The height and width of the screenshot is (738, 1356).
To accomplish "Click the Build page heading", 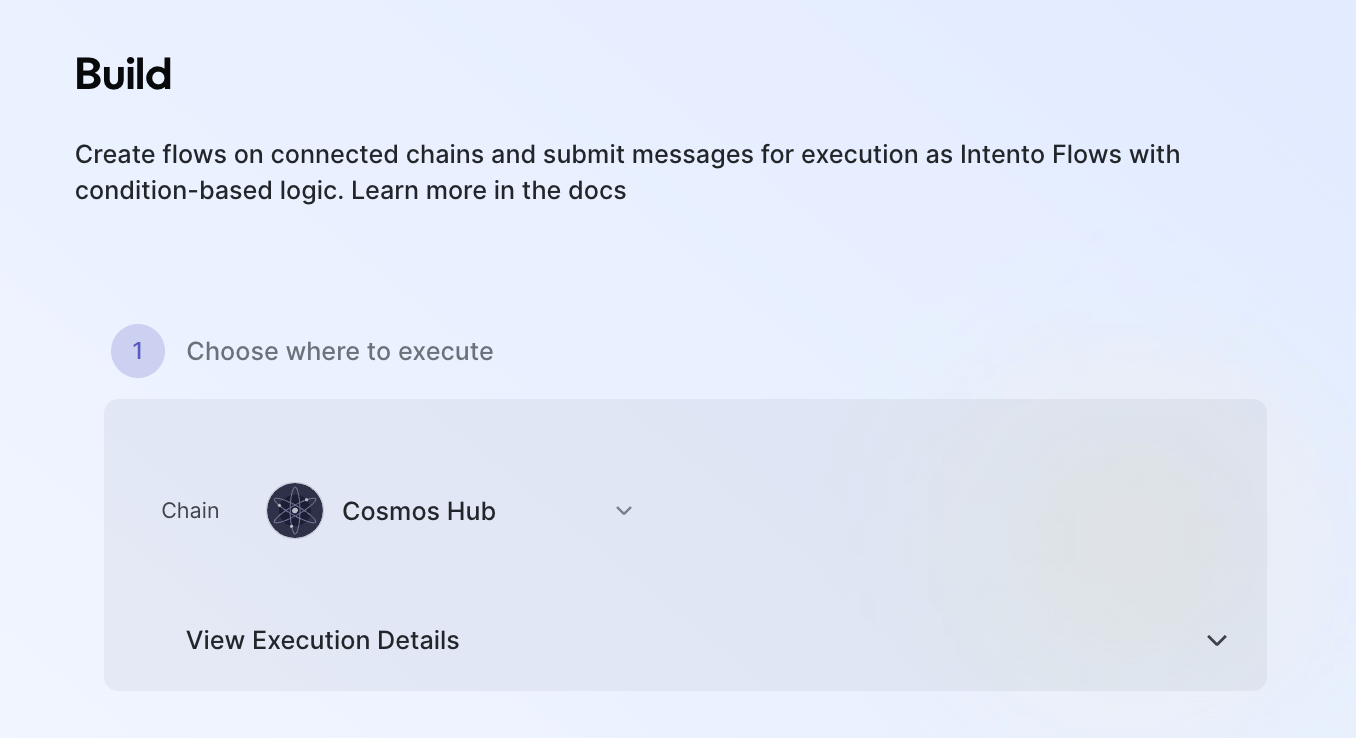I will (123, 75).
